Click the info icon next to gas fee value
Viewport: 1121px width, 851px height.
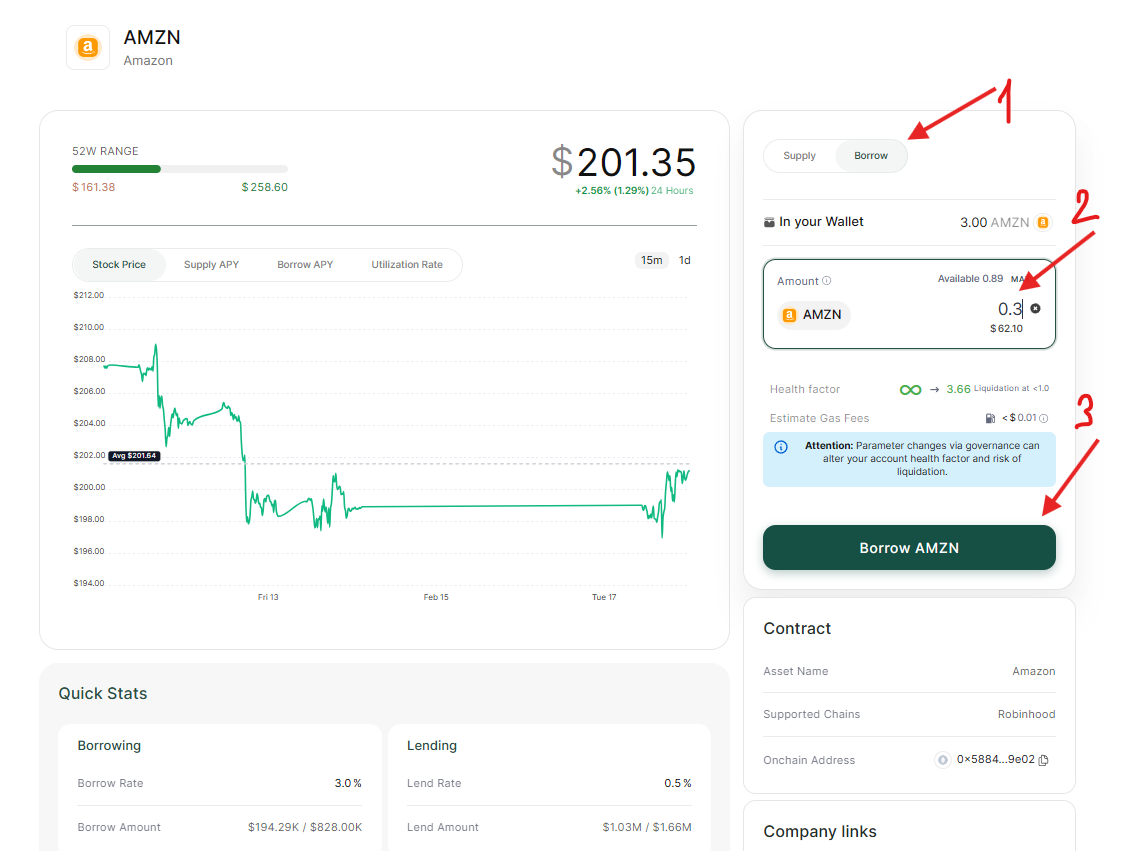1043,418
